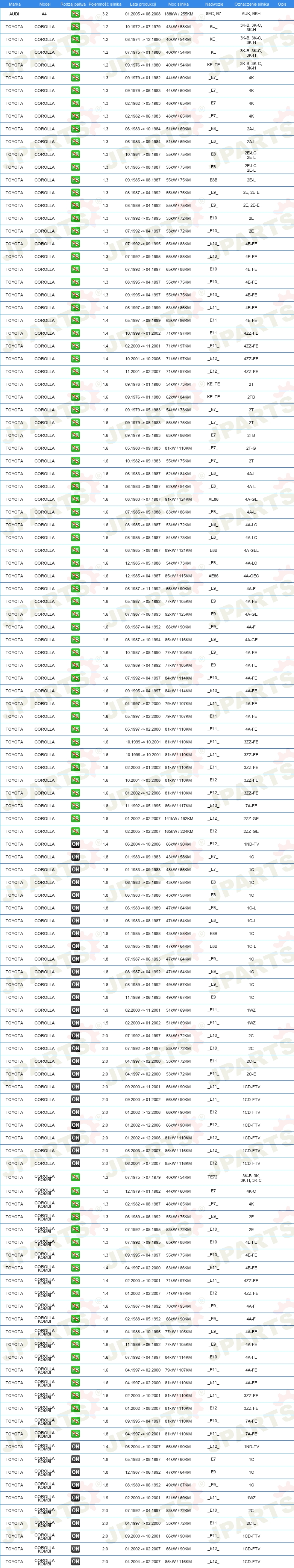Click the '2T-G' engine code cell
Screen dimensions: 294x1568
click(251, 448)
